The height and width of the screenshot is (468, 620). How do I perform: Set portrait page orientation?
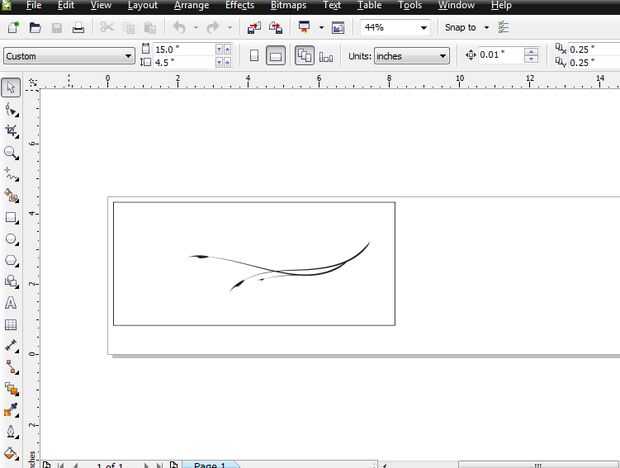pyautogui.click(x=254, y=56)
